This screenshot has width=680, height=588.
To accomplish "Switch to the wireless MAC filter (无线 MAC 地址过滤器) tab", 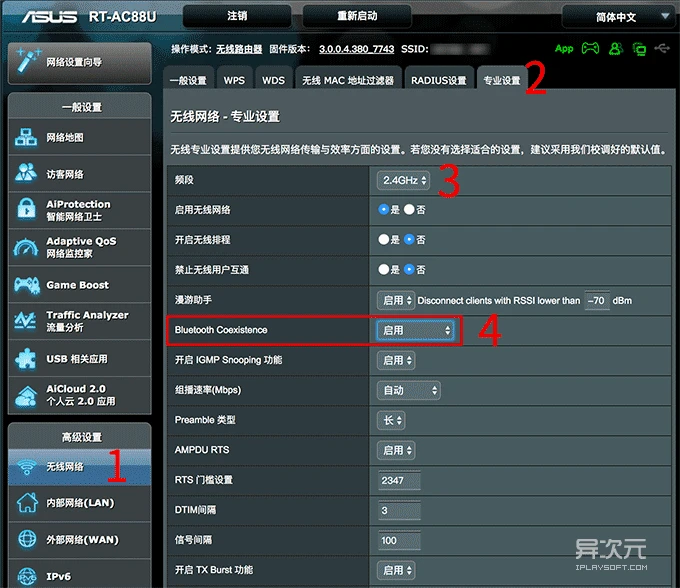I will pyautogui.click(x=348, y=79).
